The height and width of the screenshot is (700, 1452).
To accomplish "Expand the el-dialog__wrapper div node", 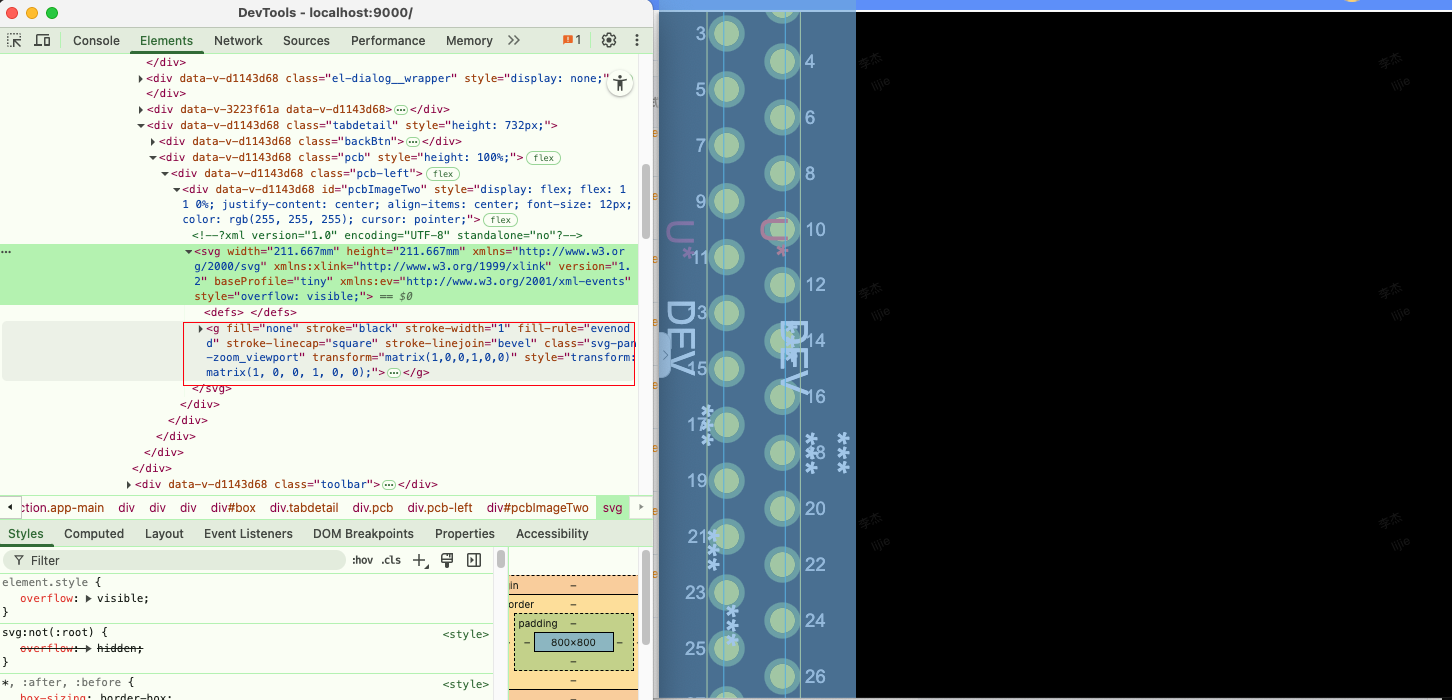I will 141,78.
